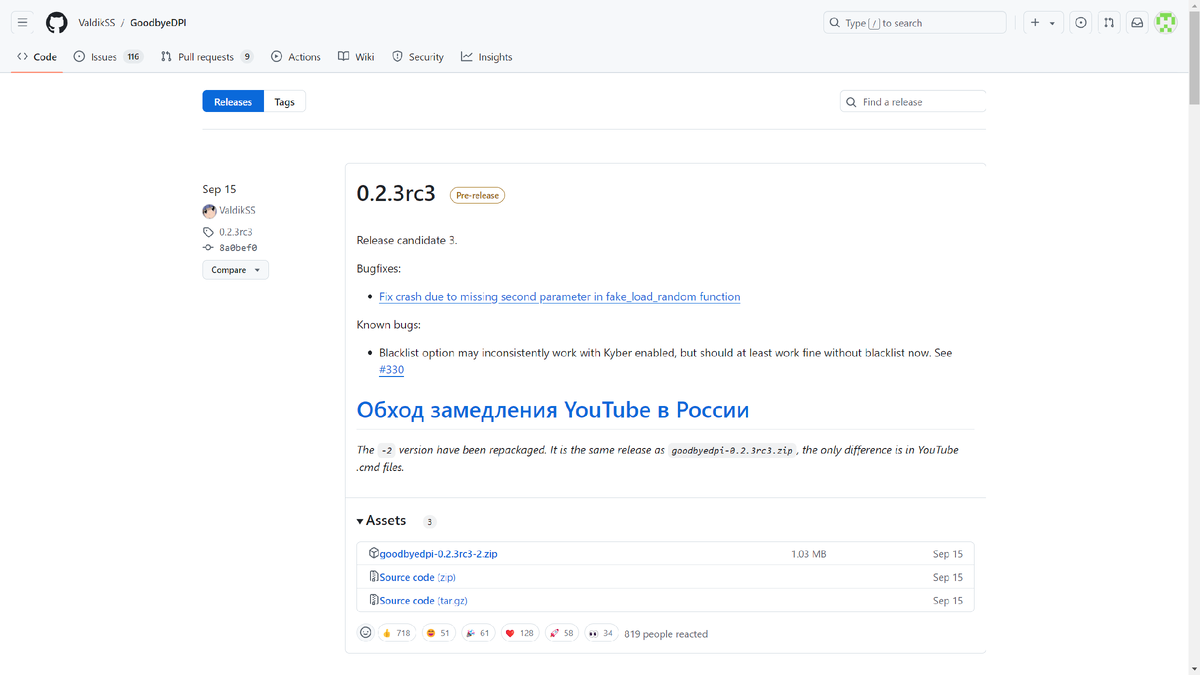Open the hamburger navigation menu
The height and width of the screenshot is (675, 1200).
click(23, 22)
